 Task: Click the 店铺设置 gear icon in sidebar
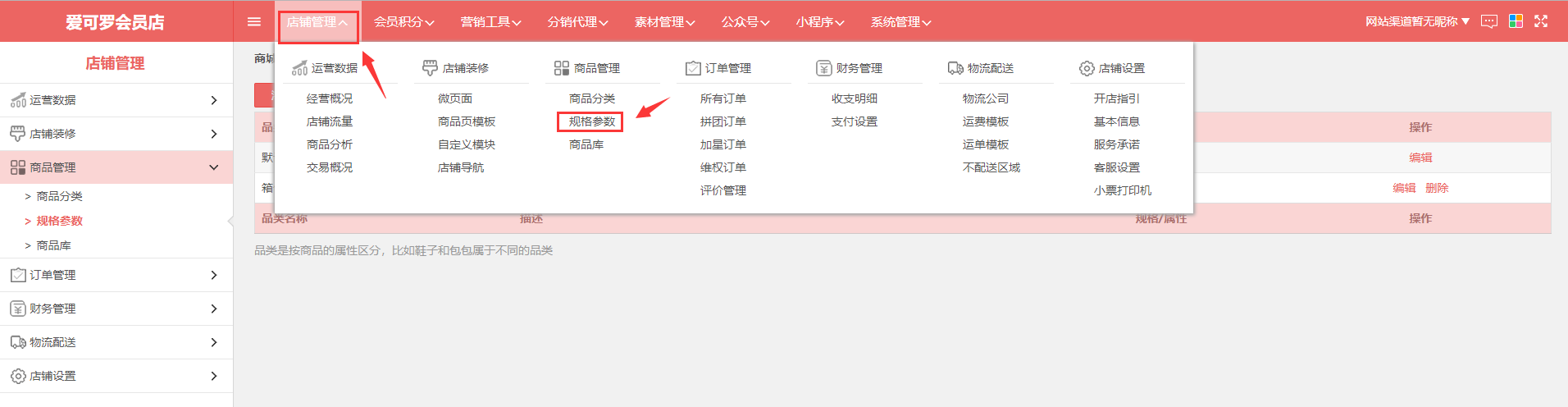pyautogui.click(x=18, y=376)
